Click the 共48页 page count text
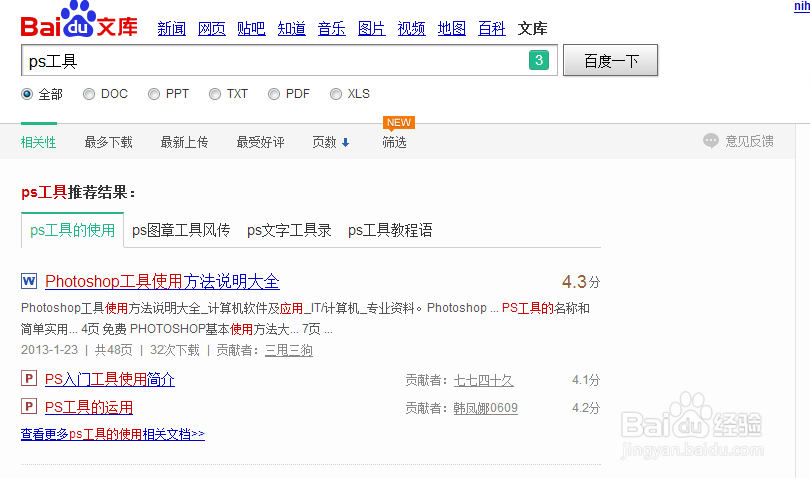Viewport: 810px width, 478px height. [x=114, y=350]
